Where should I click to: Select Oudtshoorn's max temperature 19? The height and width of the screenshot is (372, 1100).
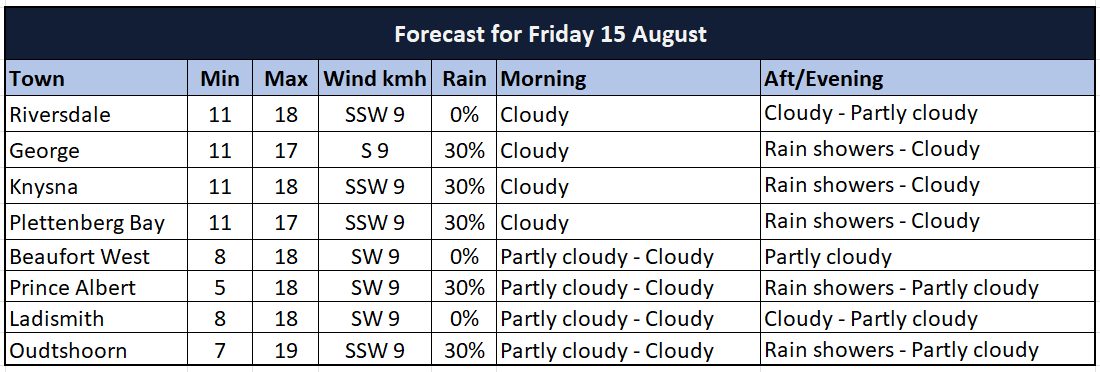click(x=286, y=350)
